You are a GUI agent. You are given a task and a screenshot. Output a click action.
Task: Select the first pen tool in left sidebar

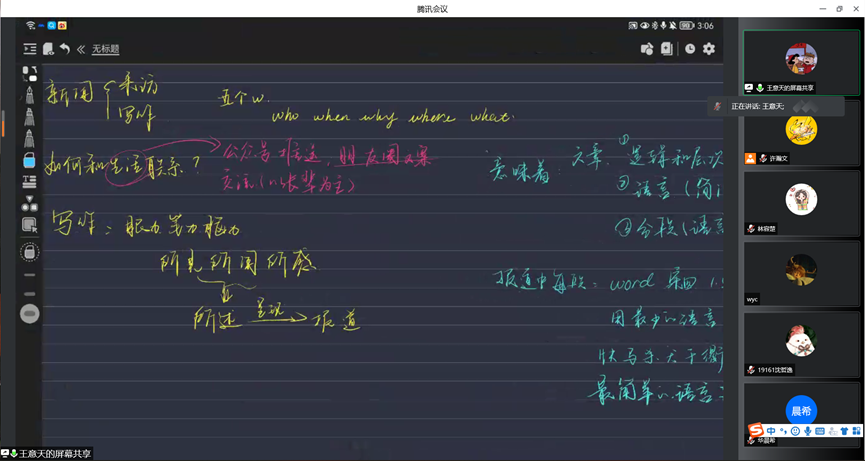29,96
